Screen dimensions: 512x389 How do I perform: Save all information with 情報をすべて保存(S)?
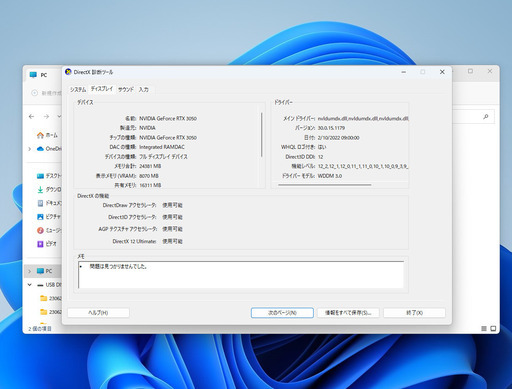348,313
